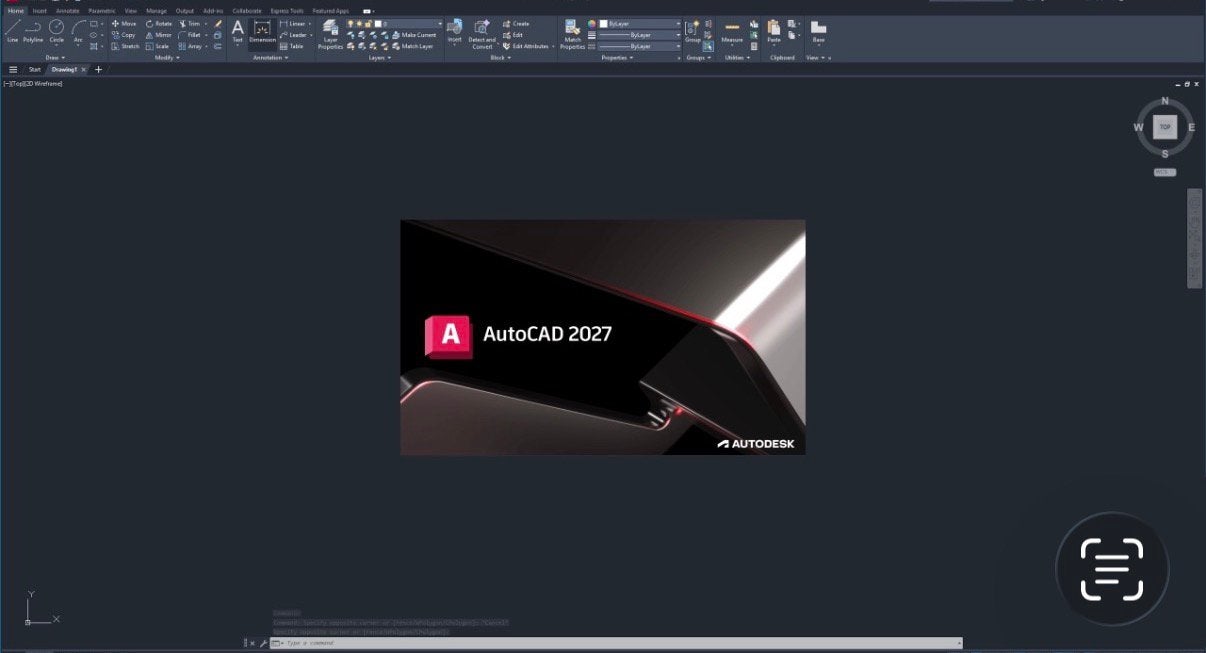Select the Circle tool
The height and width of the screenshot is (653, 1206).
pyautogui.click(x=56, y=31)
